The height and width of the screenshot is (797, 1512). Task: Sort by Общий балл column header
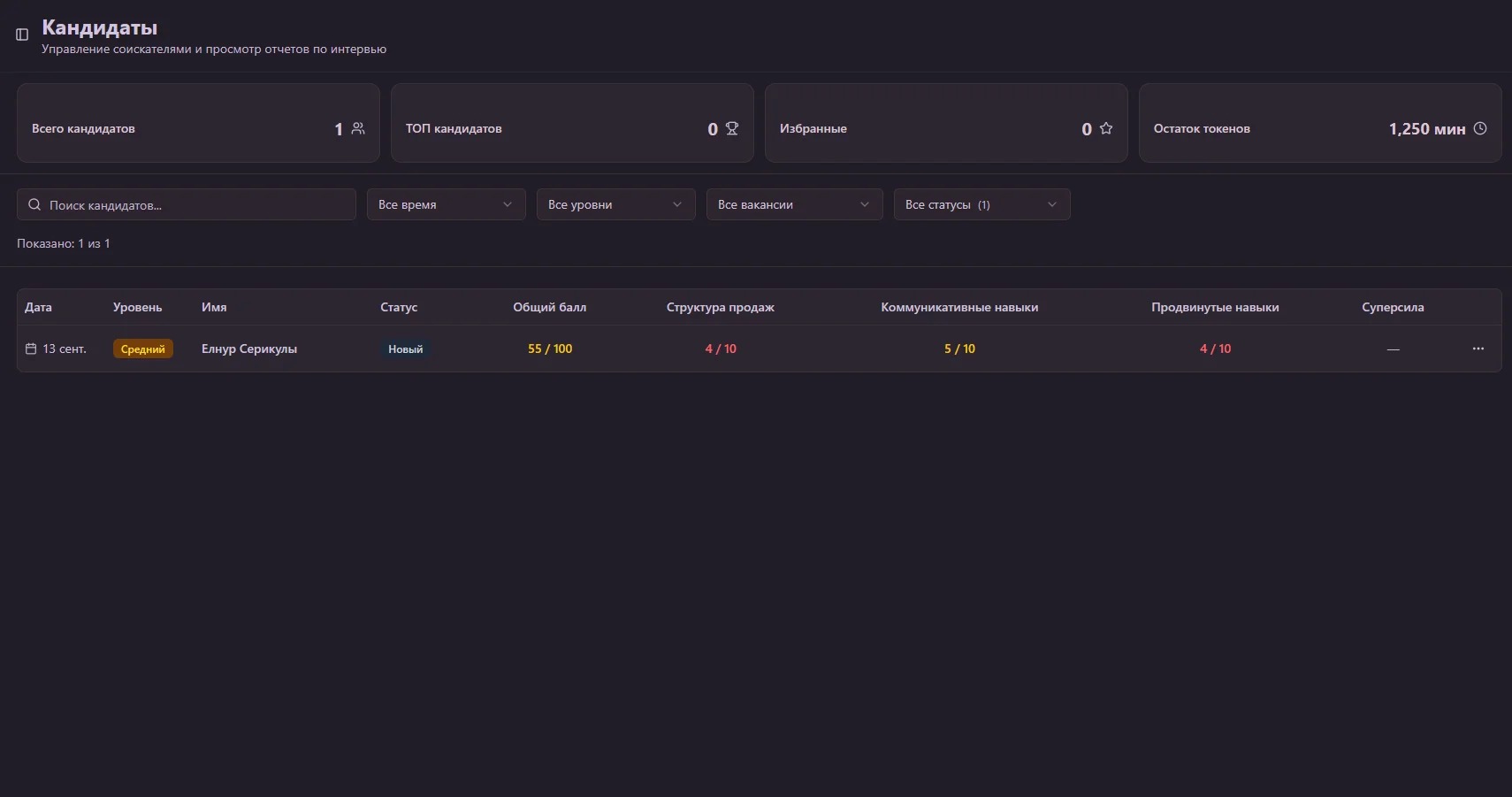coord(549,307)
